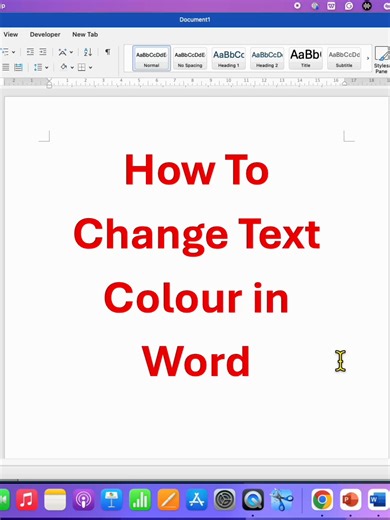The width and height of the screenshot is (390, 520).
Task: Apply the Heading 1 style
Action: click(229, 58)
